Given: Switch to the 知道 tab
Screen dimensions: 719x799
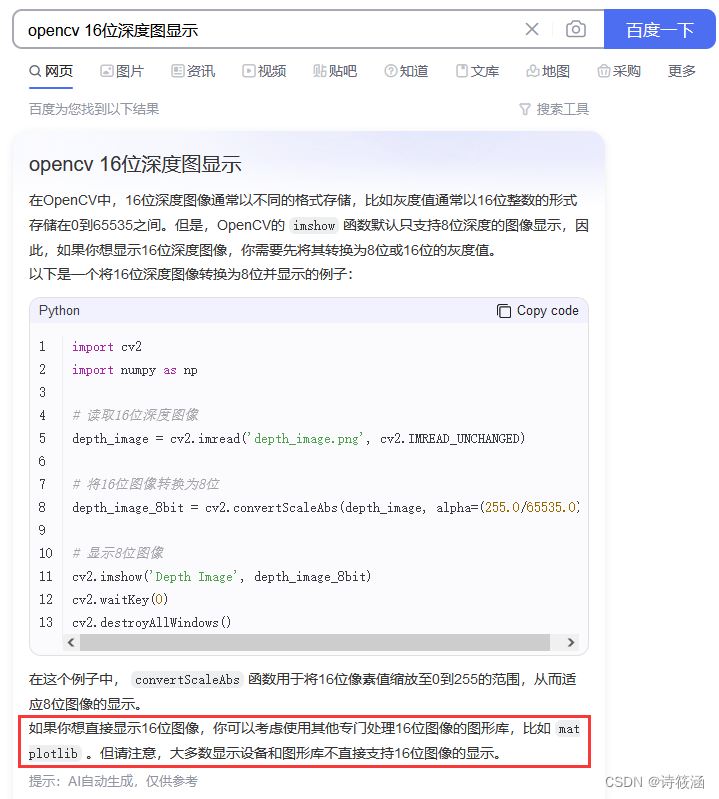Looking at the screenshot, I should (x=406, y=71).
